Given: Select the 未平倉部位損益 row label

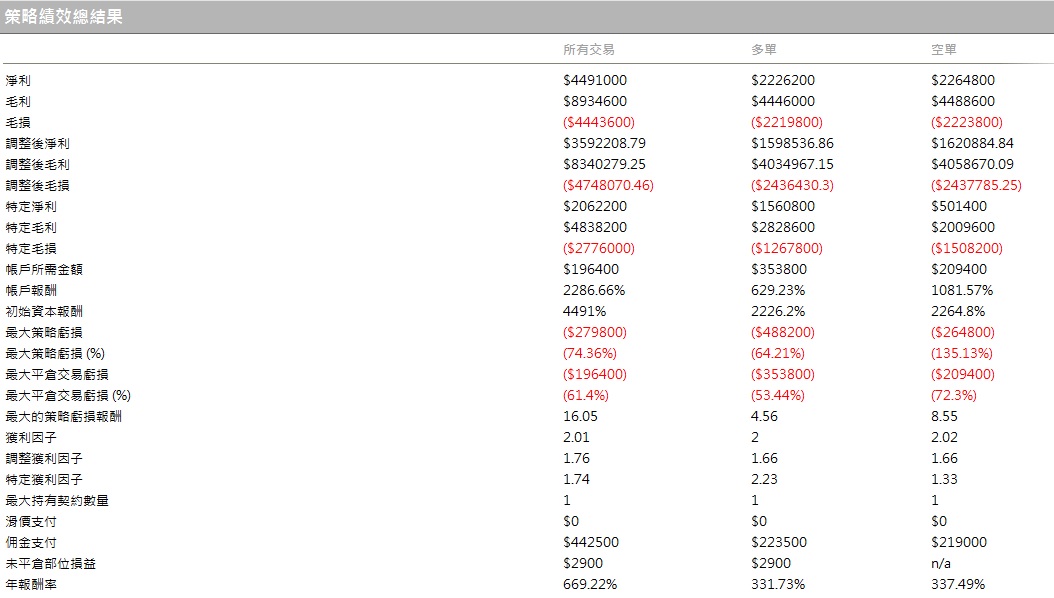Looking at the screenshot, I should (x=50, y=564).
